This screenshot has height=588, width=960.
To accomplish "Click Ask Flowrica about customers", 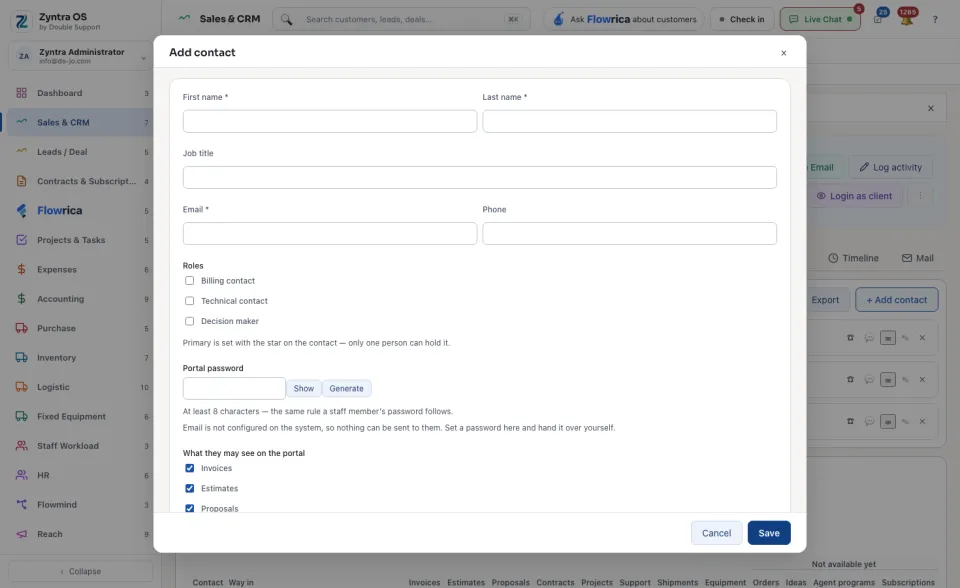I will pos(624,19).
